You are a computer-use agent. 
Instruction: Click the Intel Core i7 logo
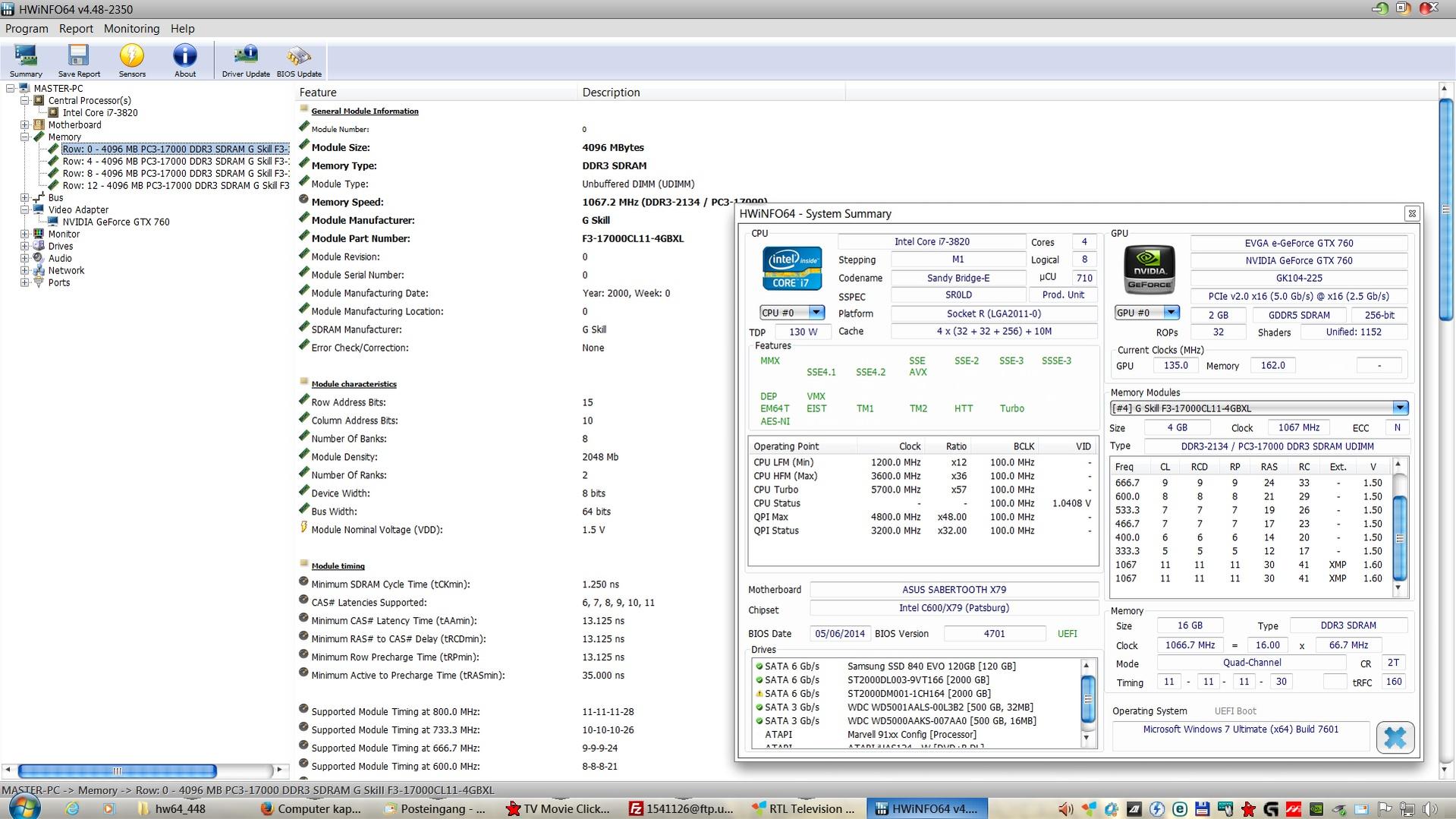791,268
